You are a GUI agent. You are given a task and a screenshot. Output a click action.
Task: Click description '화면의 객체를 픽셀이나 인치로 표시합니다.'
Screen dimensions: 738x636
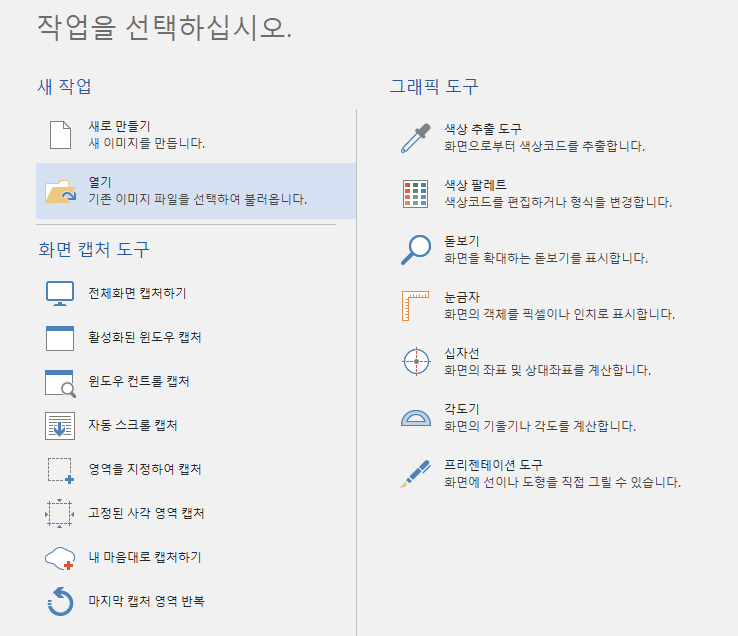[560, 314]
